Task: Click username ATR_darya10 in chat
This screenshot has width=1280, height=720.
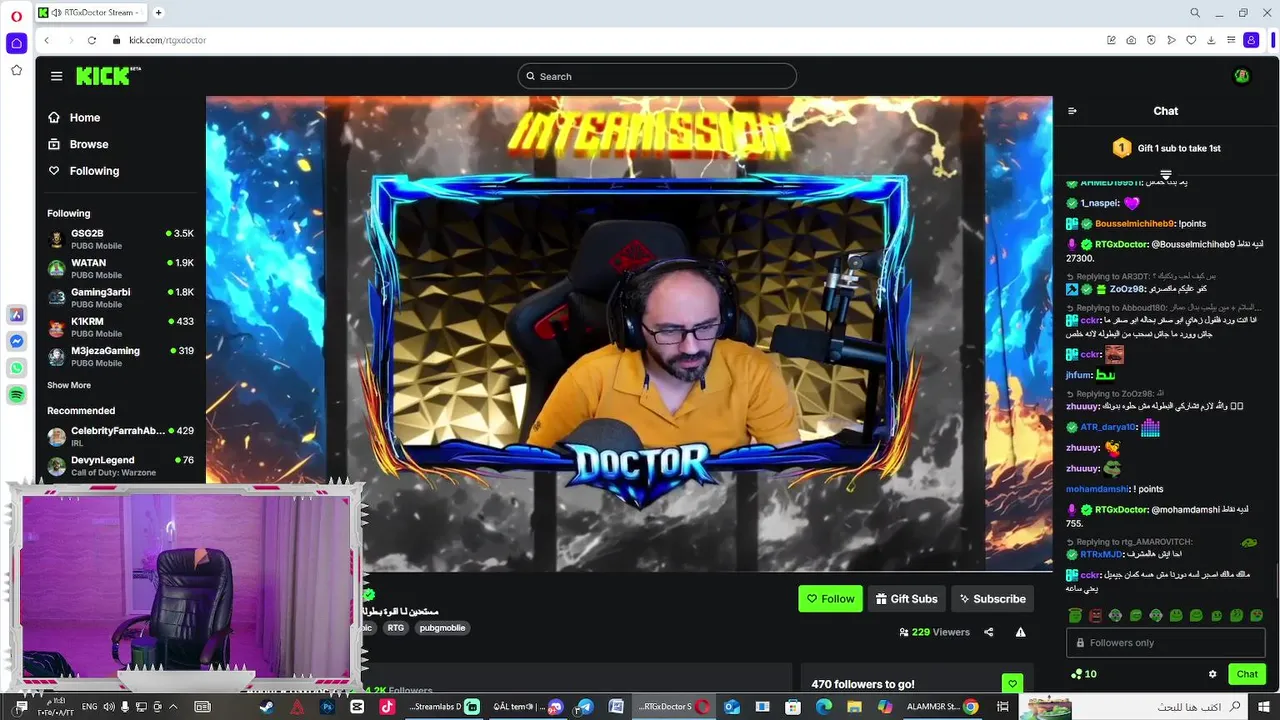Action: 1109,427
